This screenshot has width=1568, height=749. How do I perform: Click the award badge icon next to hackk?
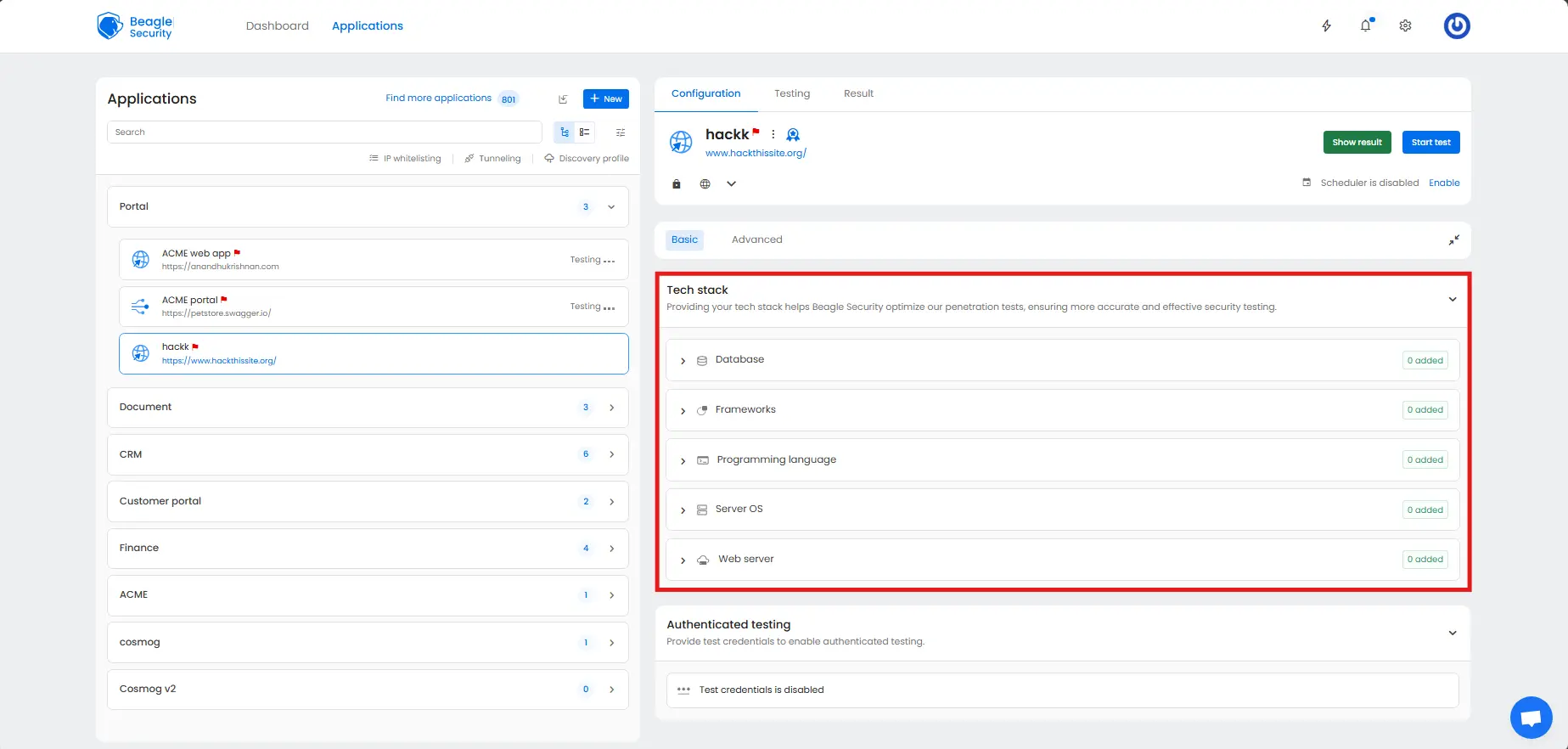point(793,135)
